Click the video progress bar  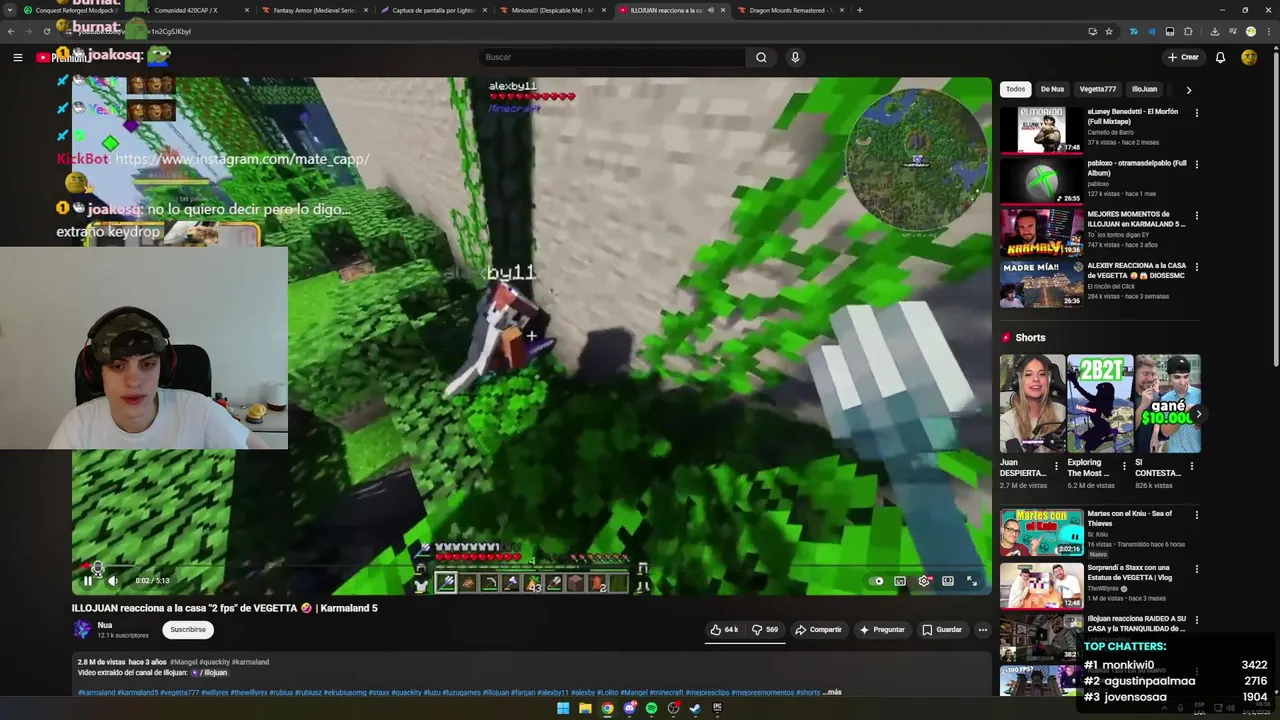point(531,566)
